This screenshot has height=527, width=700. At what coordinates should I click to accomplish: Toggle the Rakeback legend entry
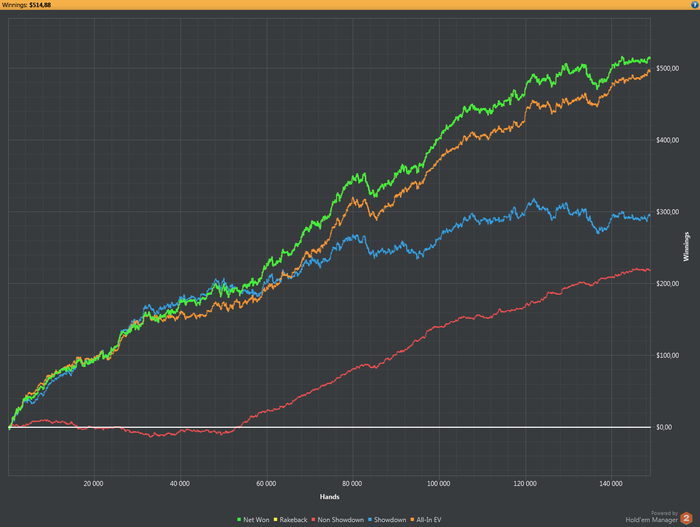(291, 520)
